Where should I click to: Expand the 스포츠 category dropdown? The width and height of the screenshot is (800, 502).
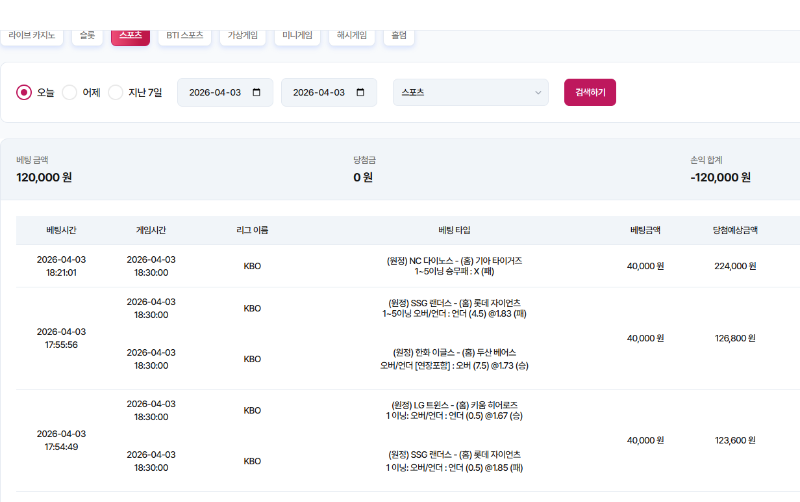click(470, 93)
